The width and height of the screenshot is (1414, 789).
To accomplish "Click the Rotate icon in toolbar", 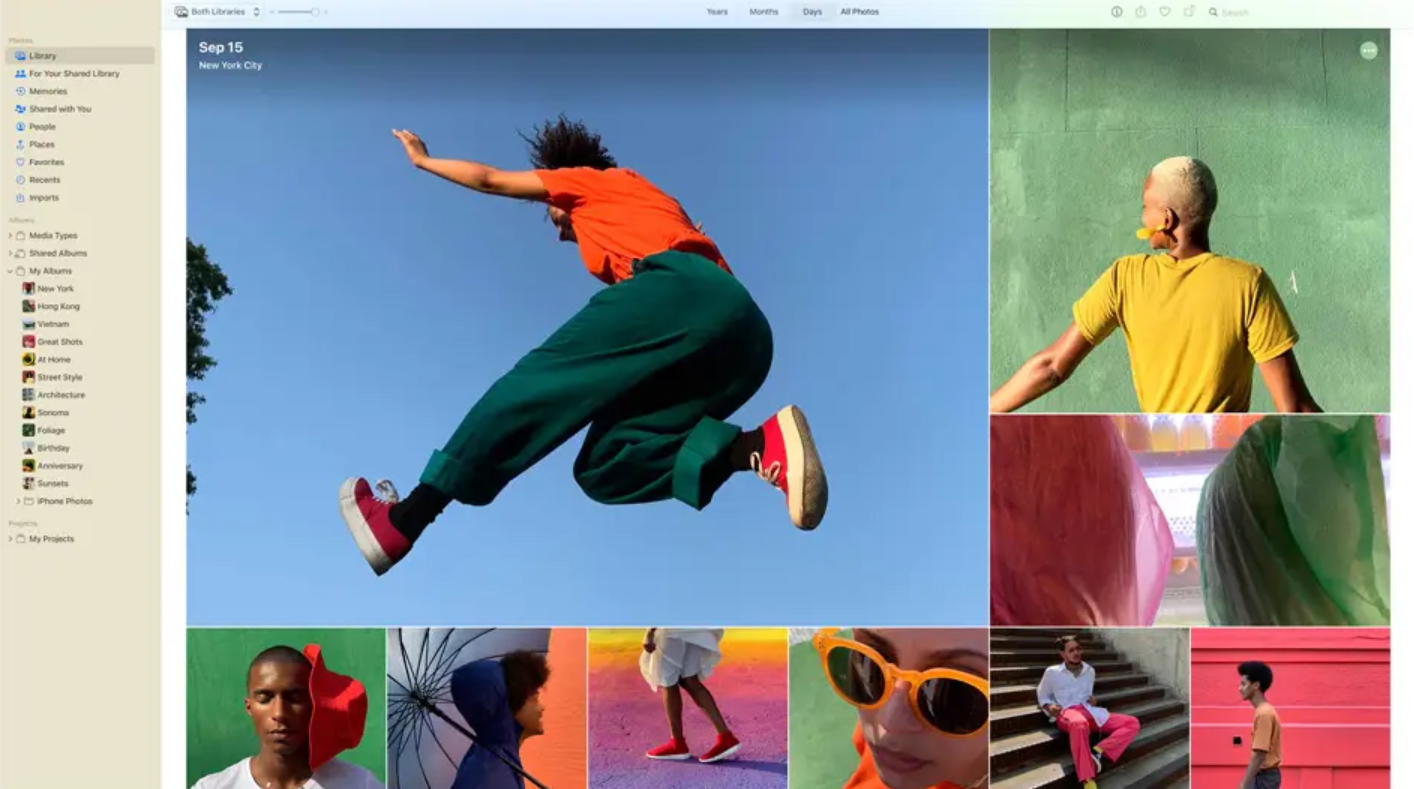I will point(1189,12).
